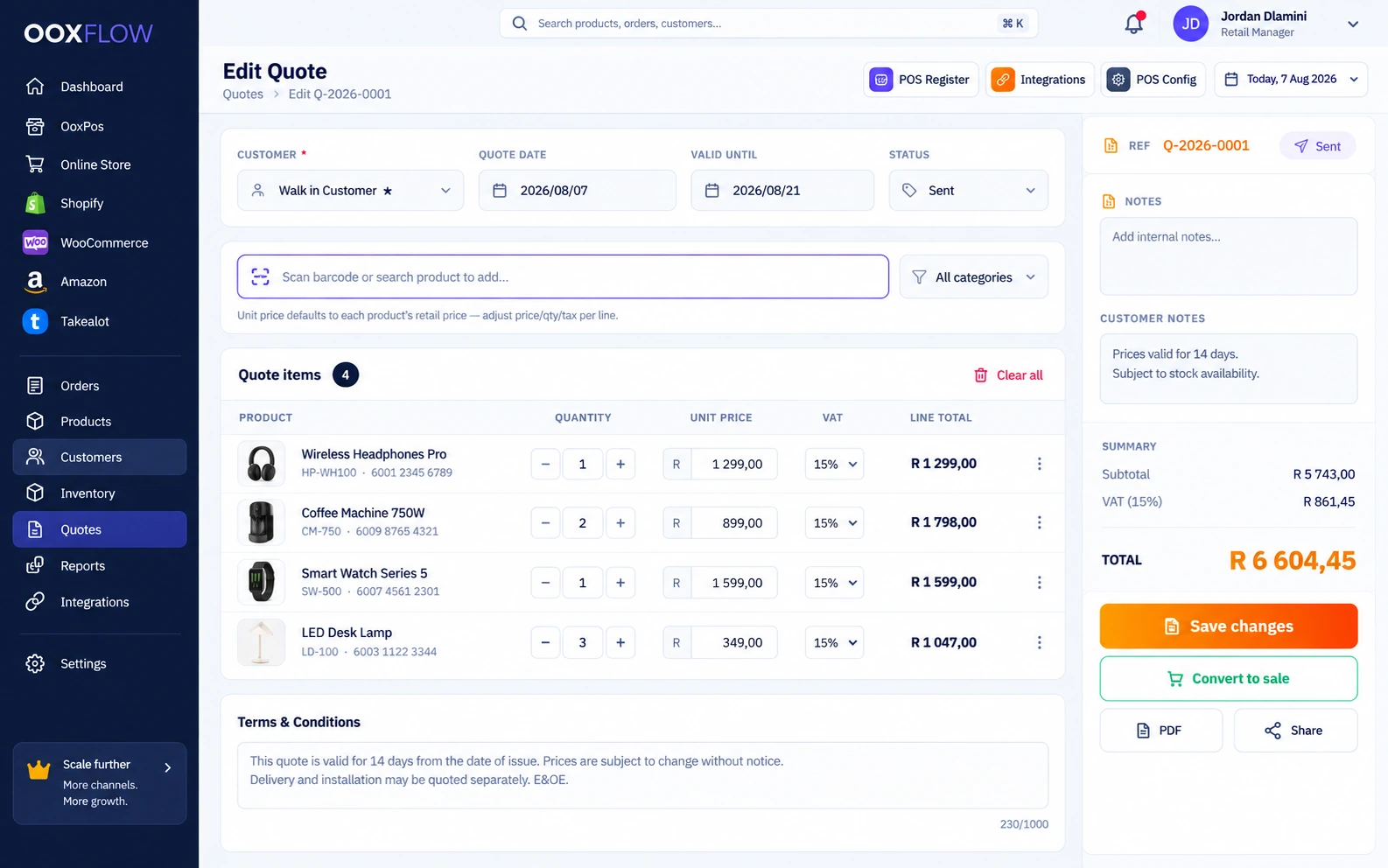This screenshot has width=1388, height=868.
Task: Click the barcode scan icon
Action: 260,277
